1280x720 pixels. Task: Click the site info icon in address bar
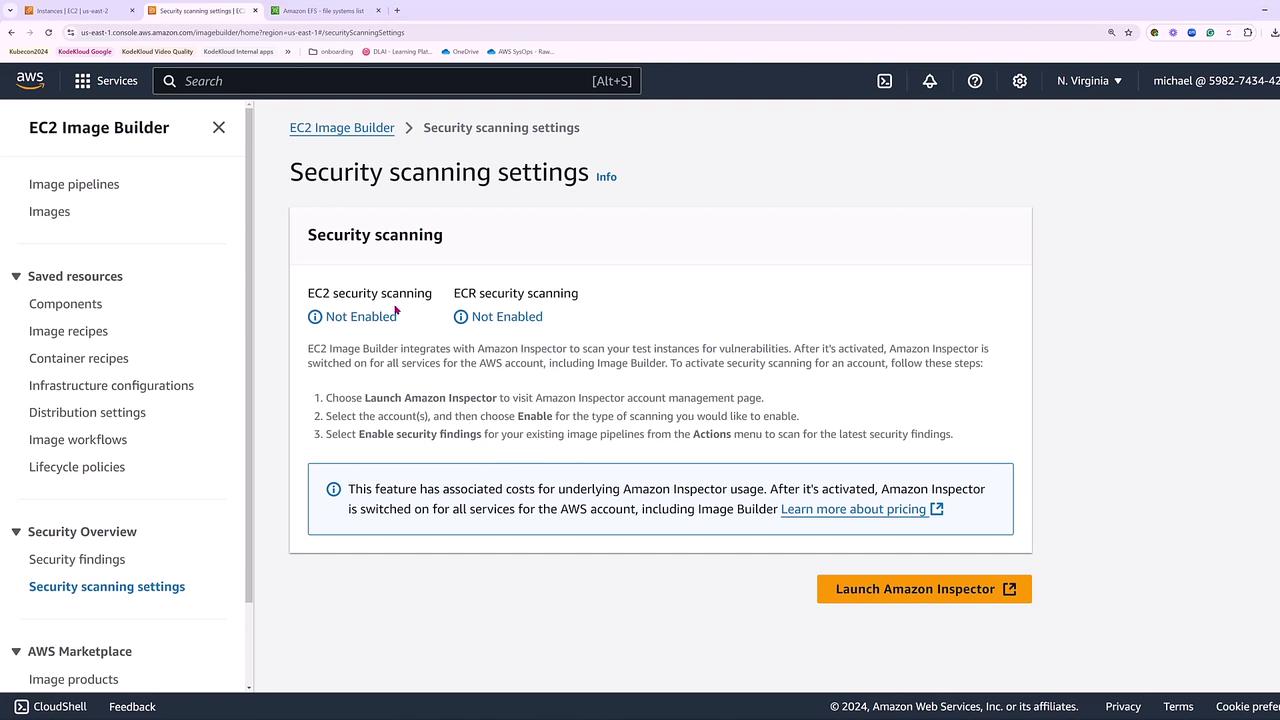(x=70, y=32)
